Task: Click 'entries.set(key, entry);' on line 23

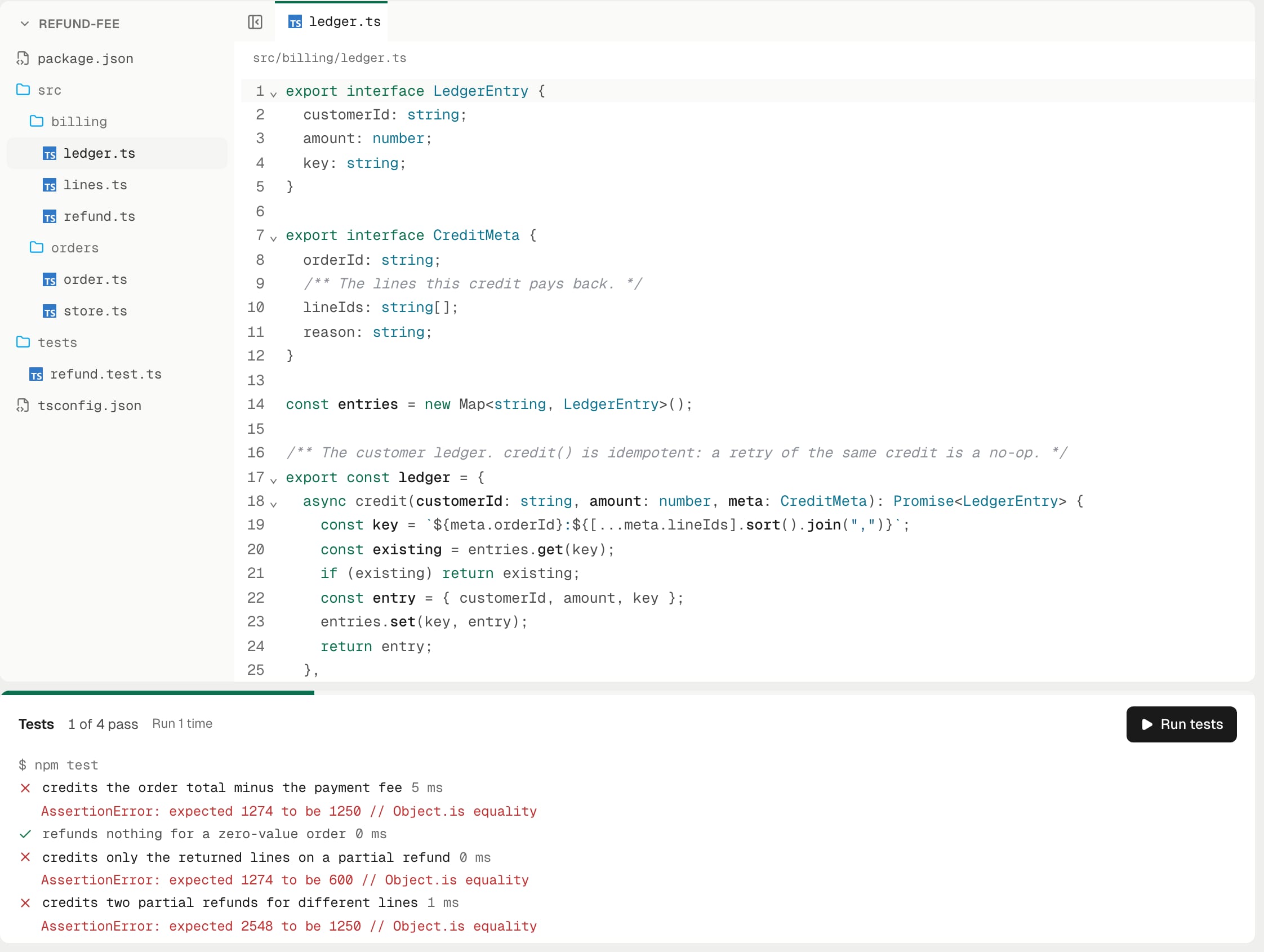Action: [424, 621]
